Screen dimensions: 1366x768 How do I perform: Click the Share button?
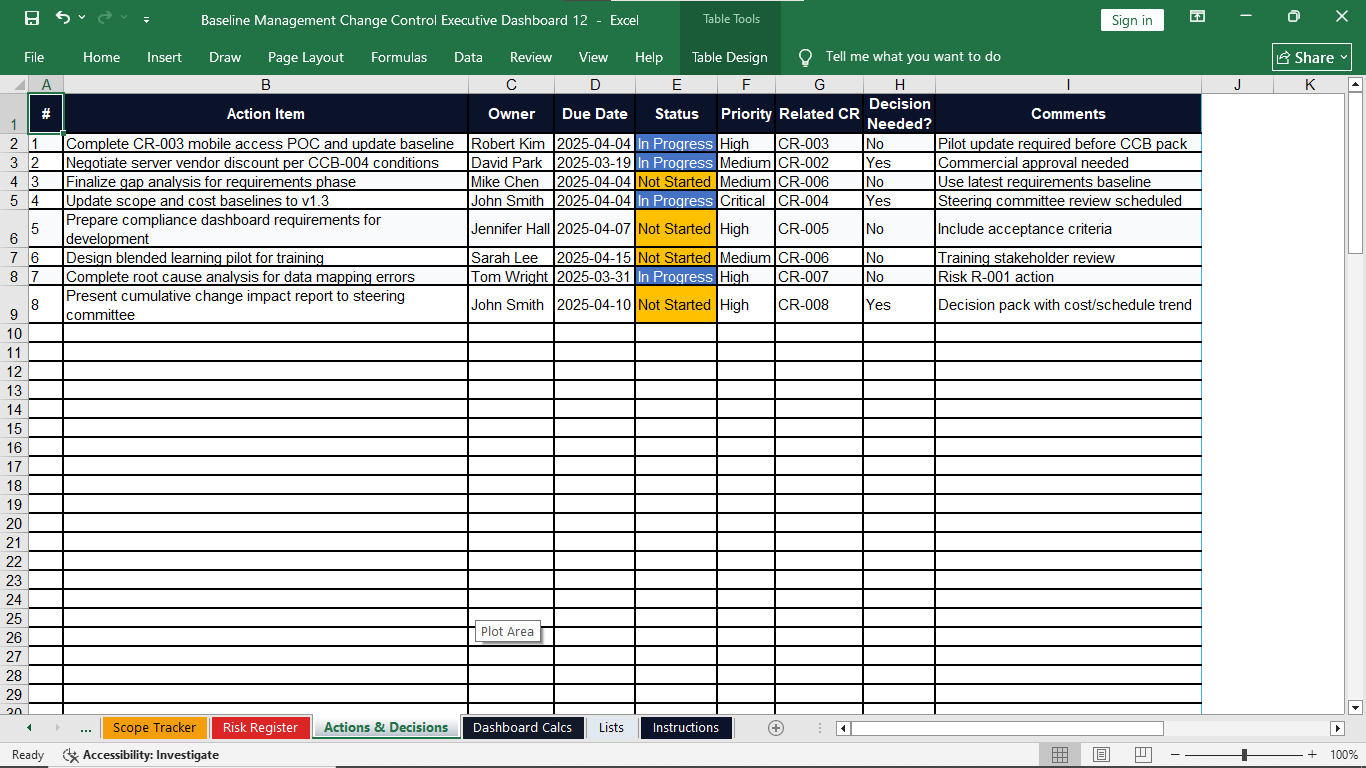click(1312, 57)
